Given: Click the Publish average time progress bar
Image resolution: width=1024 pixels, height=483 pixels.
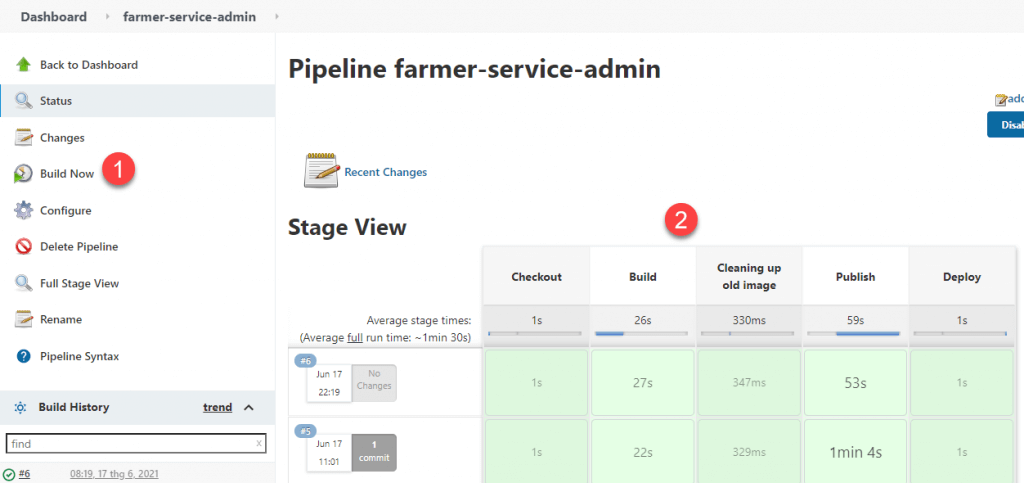Looking at the screenshot, I should pos(854,334).
